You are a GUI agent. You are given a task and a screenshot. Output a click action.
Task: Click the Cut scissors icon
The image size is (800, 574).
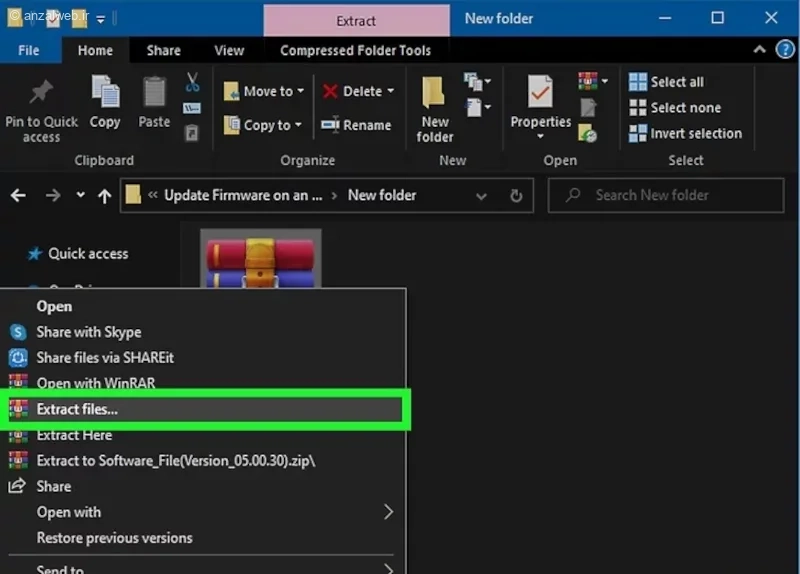click(x=193, y=82)
